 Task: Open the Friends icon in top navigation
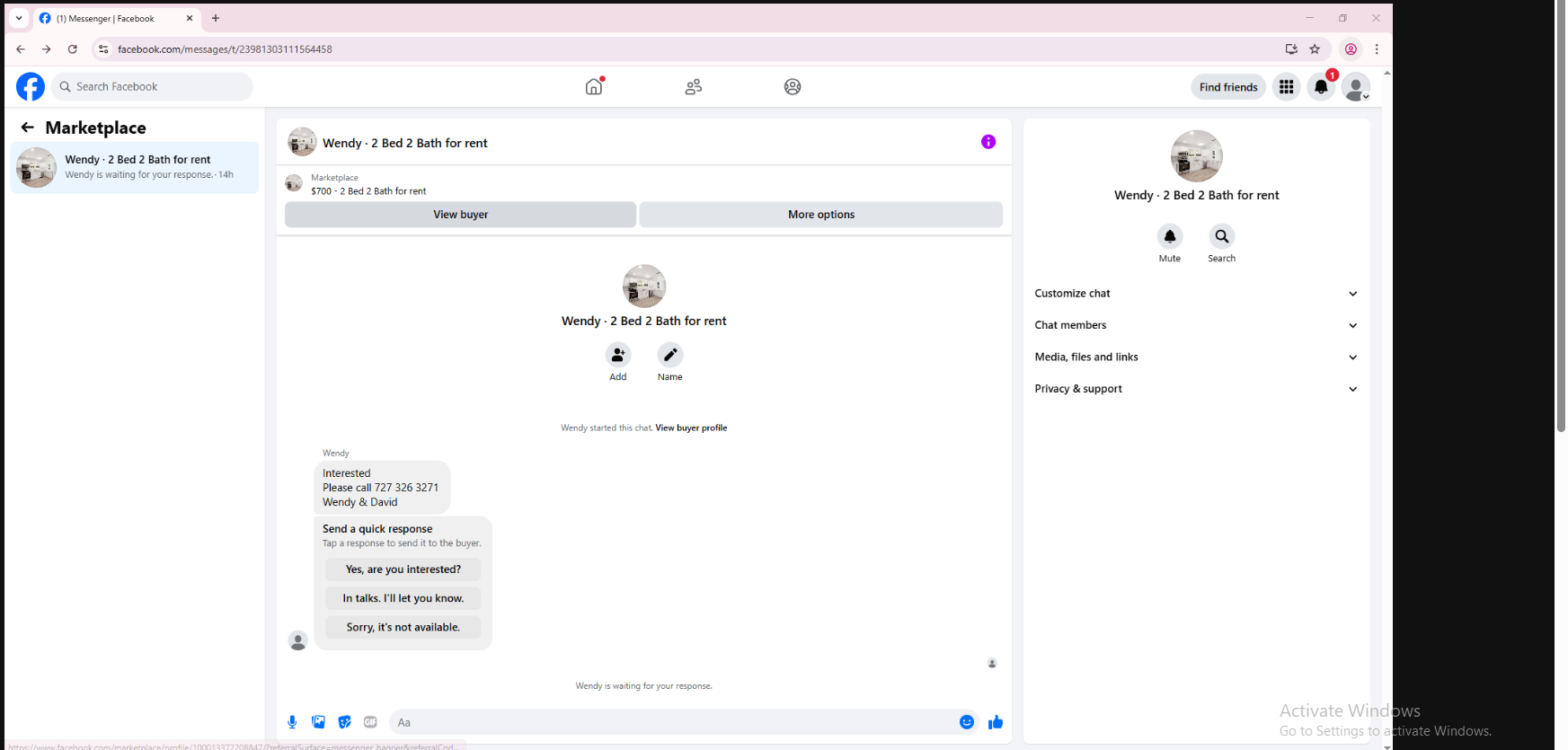694,86
